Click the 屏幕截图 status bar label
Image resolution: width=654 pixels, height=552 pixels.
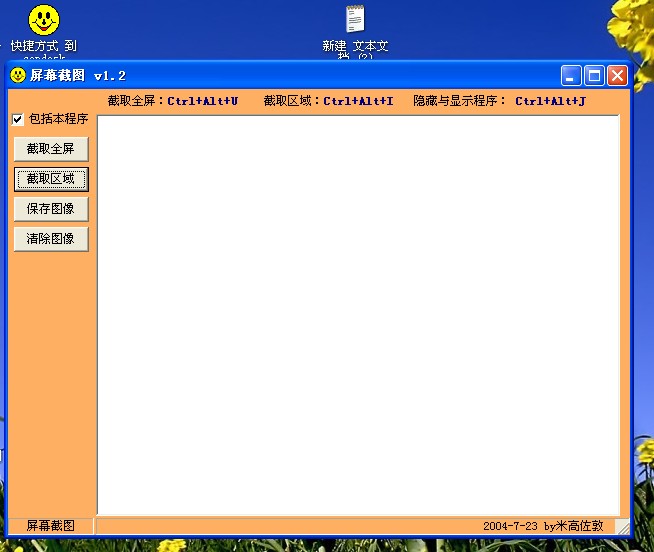[x=50, y=526]
